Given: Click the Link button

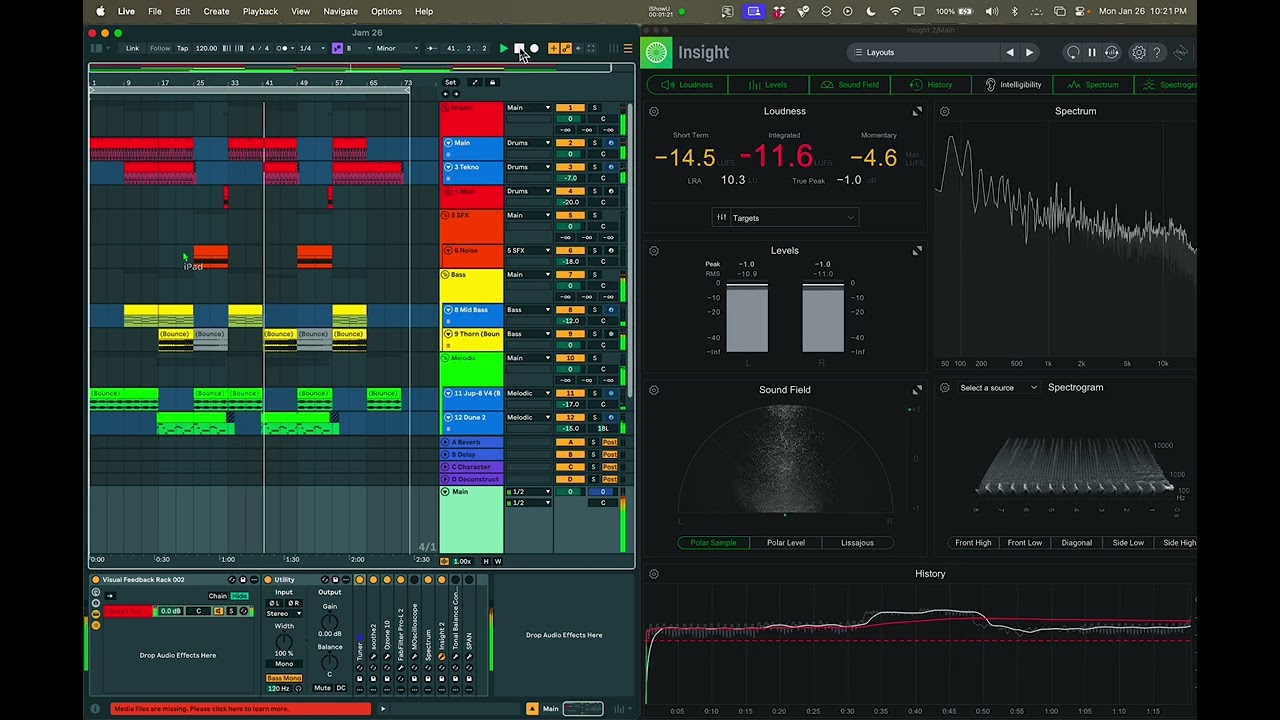Looking at the screenshot, I should click(132, 48).
